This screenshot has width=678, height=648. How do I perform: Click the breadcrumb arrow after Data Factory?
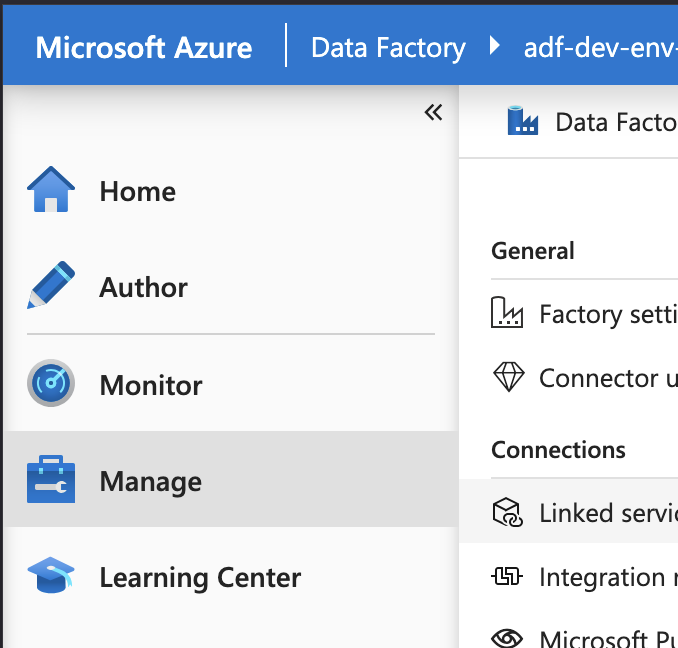(495, 46)
